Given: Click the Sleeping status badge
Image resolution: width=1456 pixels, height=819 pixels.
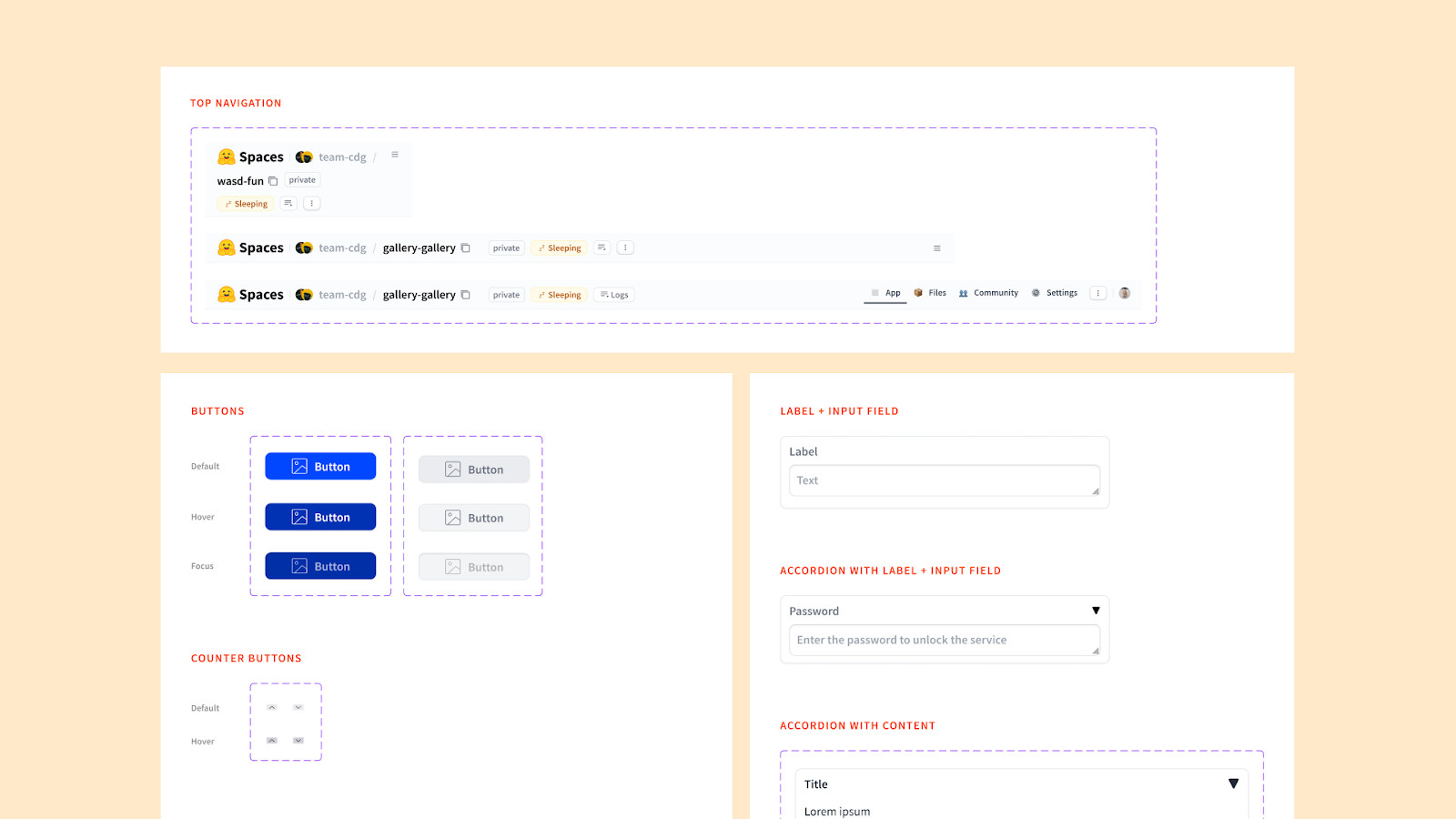Looking at the screenshot, I should [x=245, y=203].
